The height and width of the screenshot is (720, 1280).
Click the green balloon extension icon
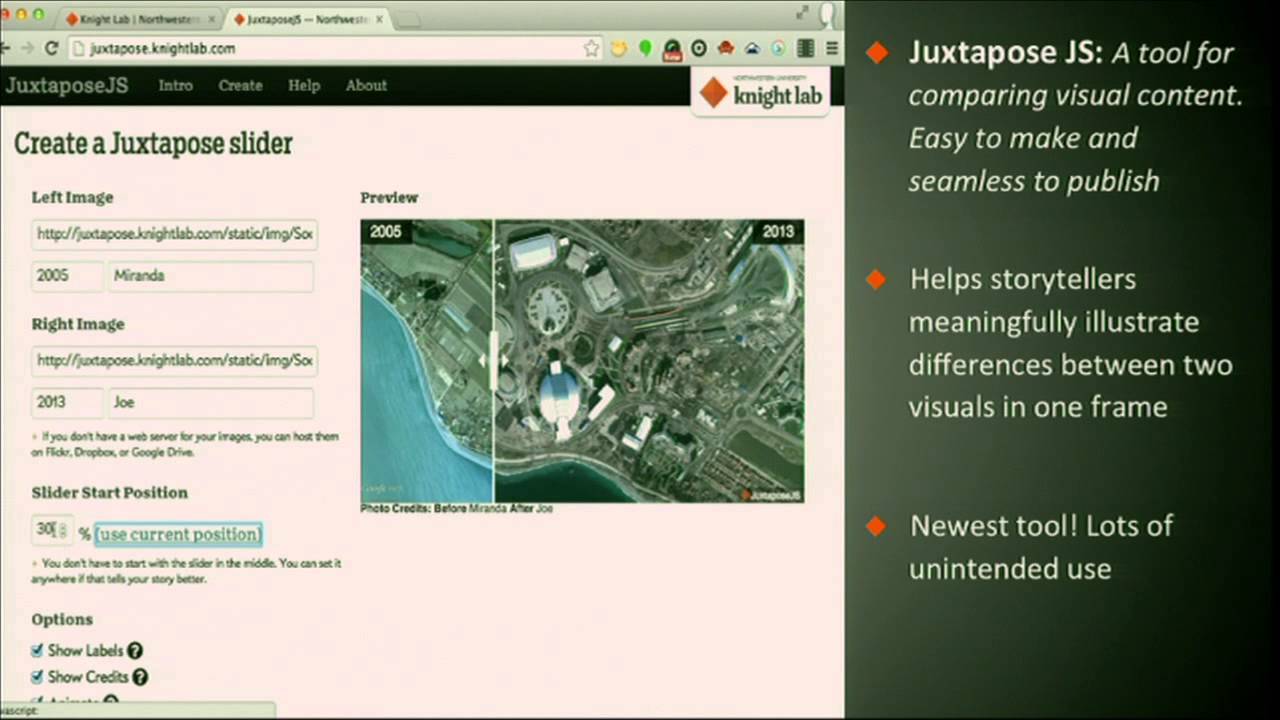646,48
